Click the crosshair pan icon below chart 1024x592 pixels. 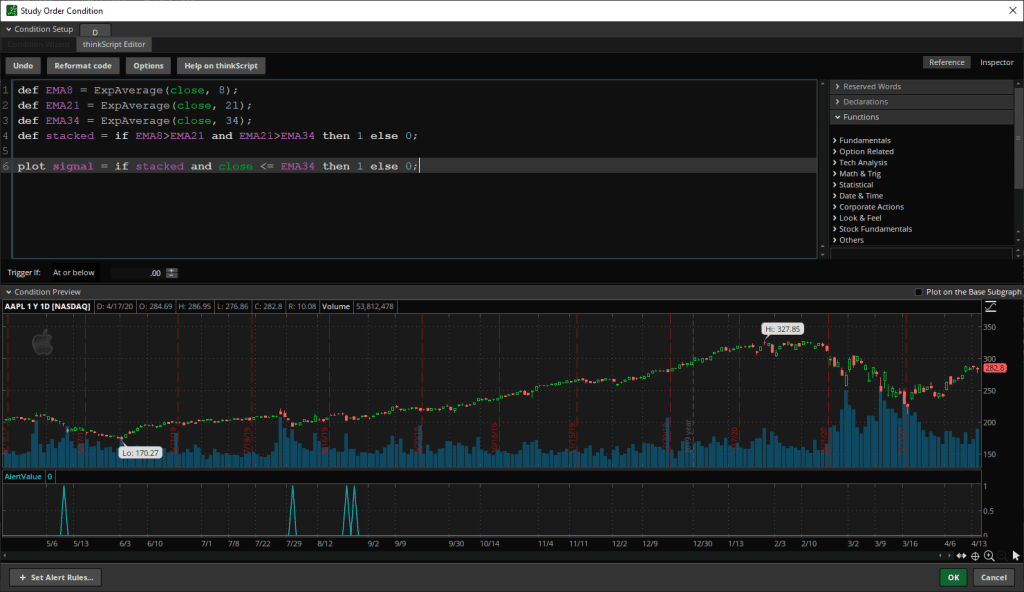click(x=975, y=555)
